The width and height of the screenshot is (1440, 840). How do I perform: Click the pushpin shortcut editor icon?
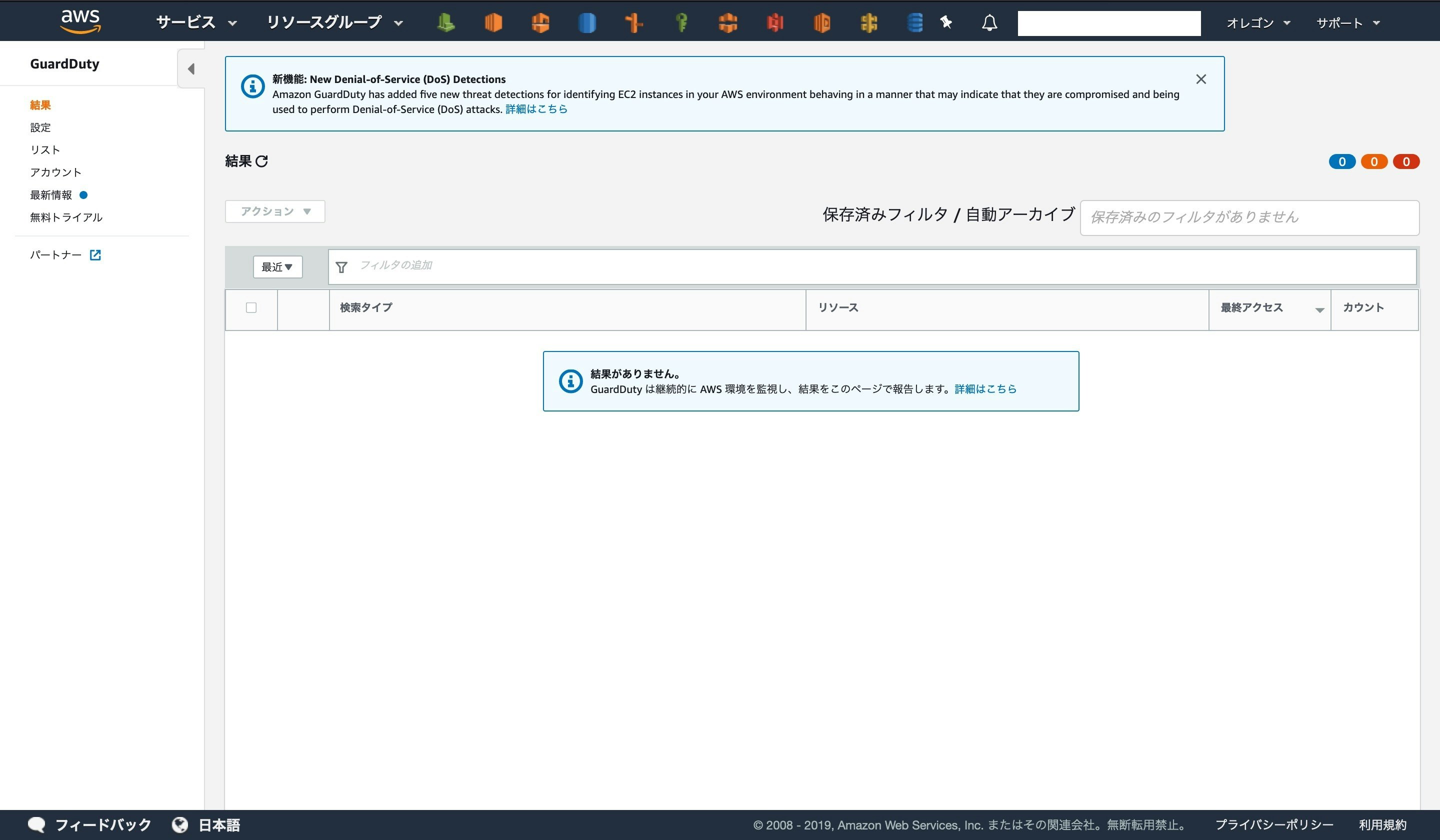(946, 22)
